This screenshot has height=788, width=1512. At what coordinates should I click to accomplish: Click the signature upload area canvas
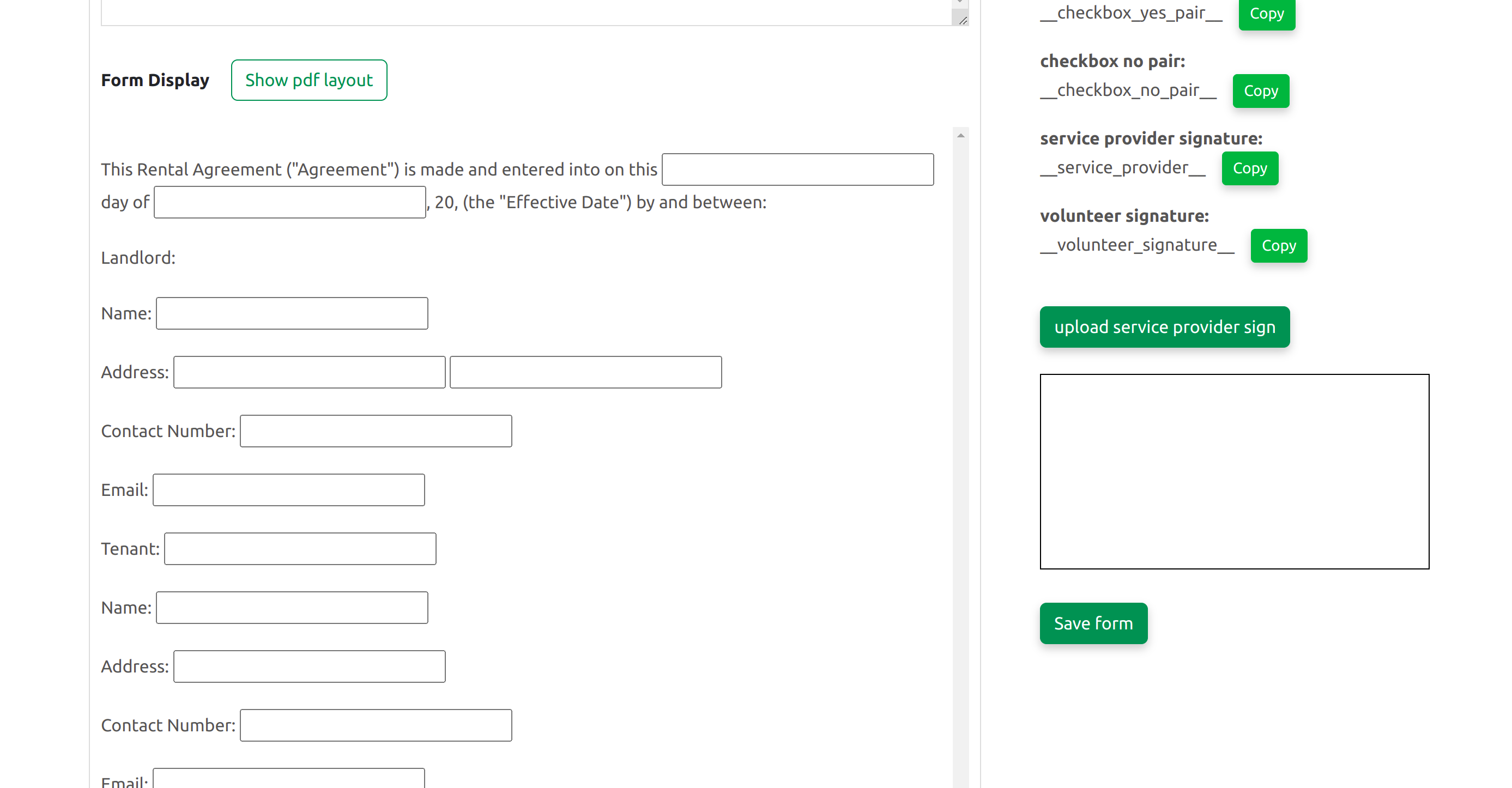[x=1234, y=470]
